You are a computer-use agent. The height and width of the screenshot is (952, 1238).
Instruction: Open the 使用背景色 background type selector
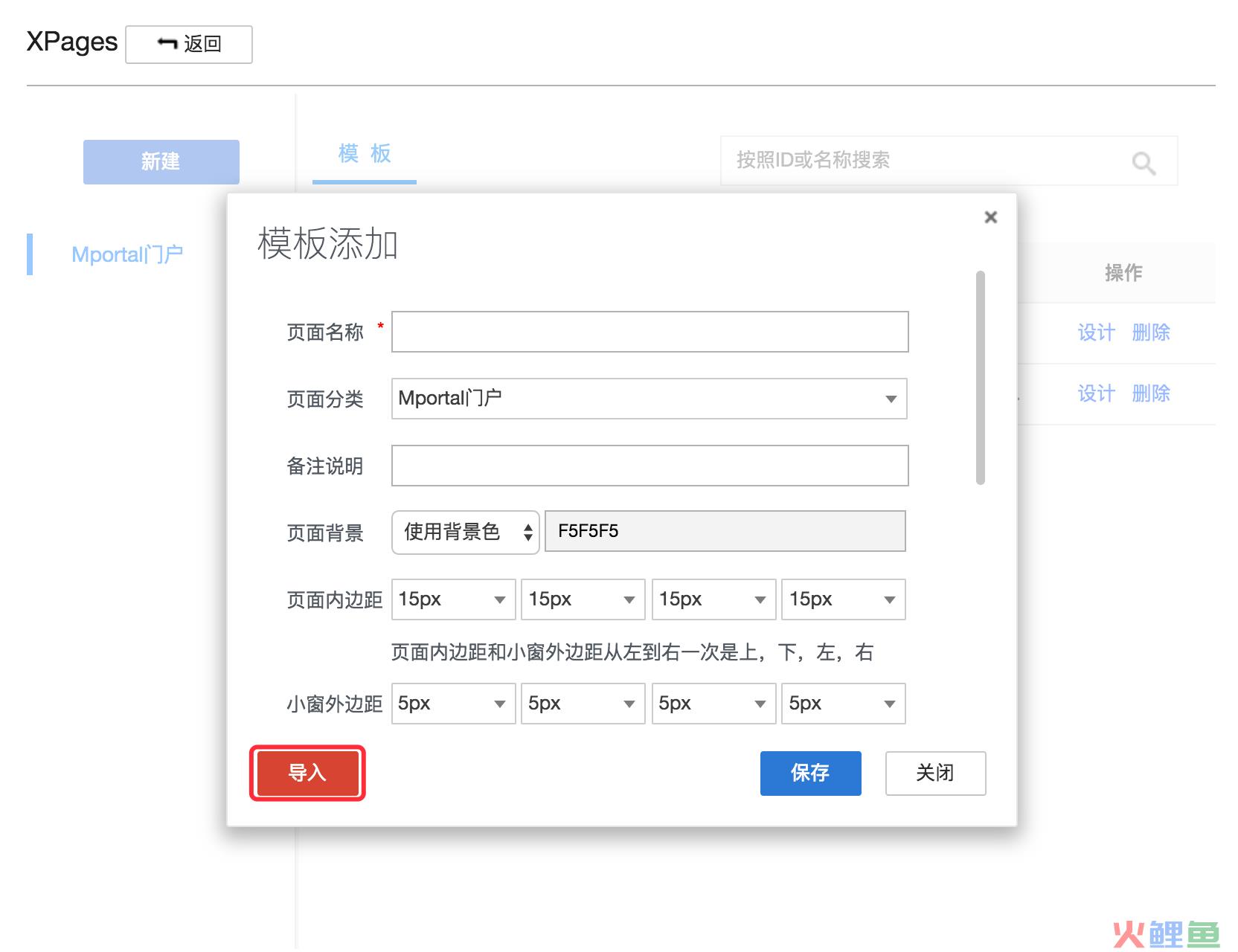coord(465,532)
